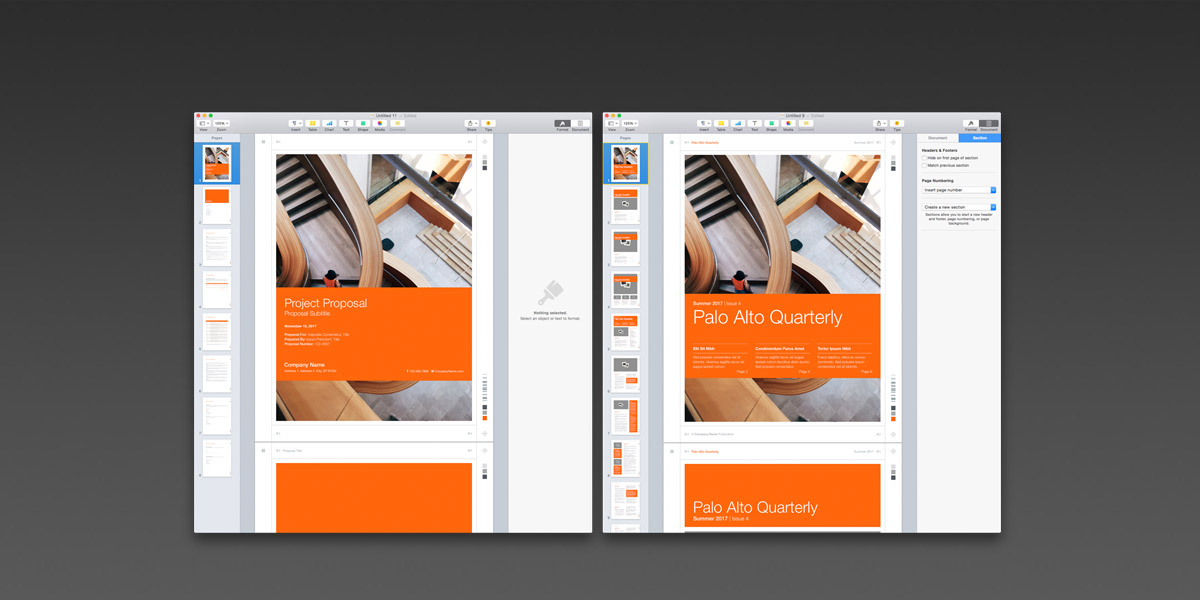Image resolution: width=1200 pixels, height=600 pixels.
Task: Click the Palo Alto Quarterly cover title text
Action: [767, 318]
